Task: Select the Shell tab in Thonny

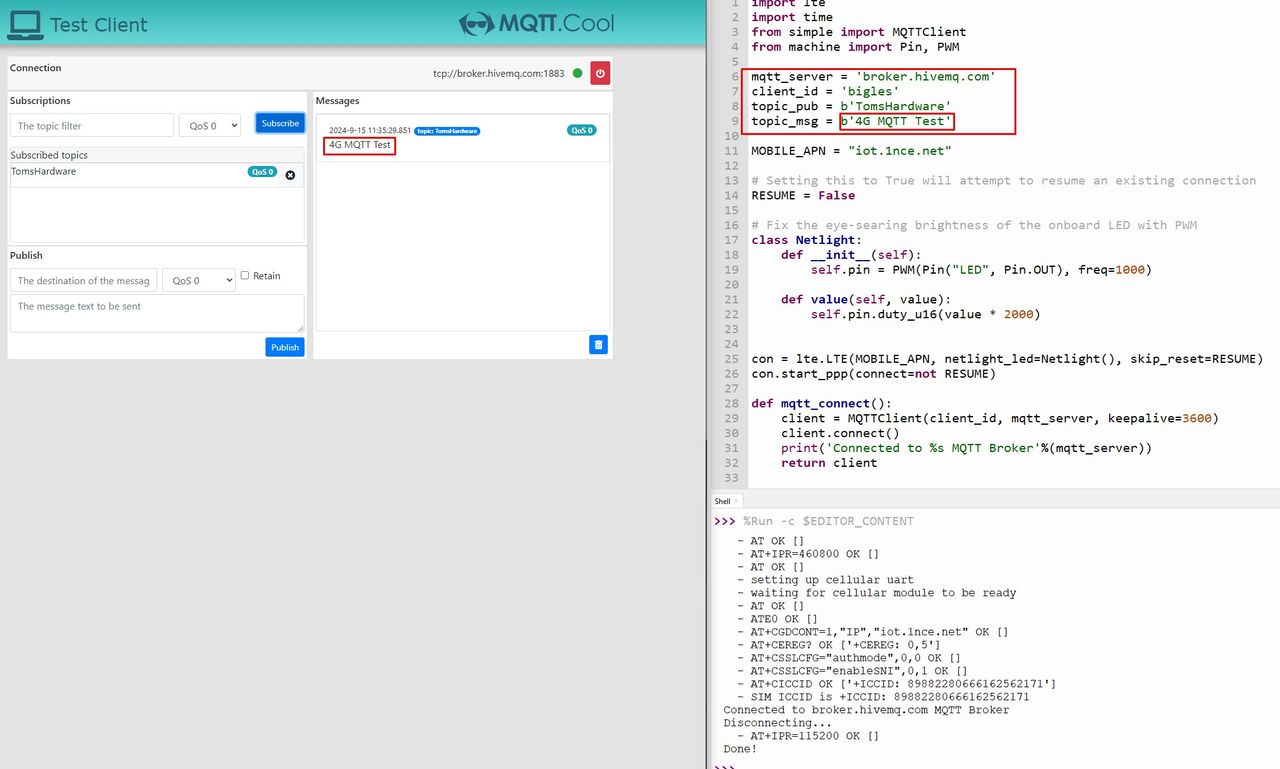Action: 722,501
